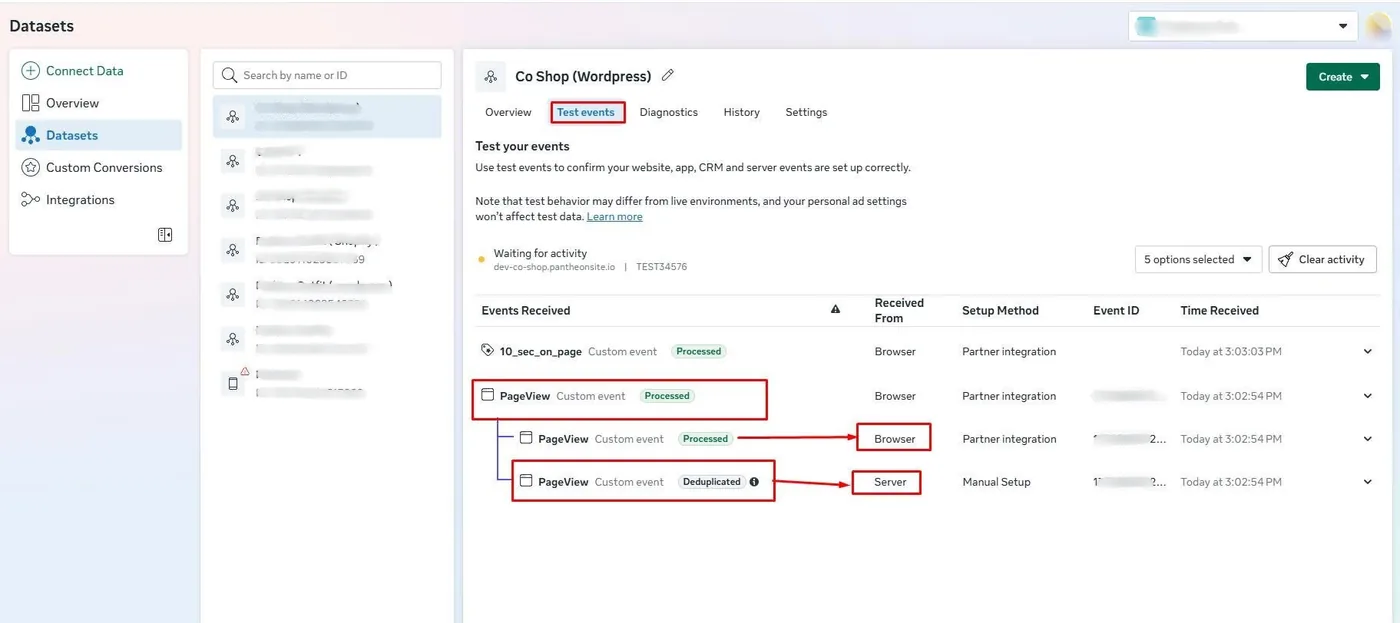Click the Deduplicated status badge

click(x=712, y=481)
